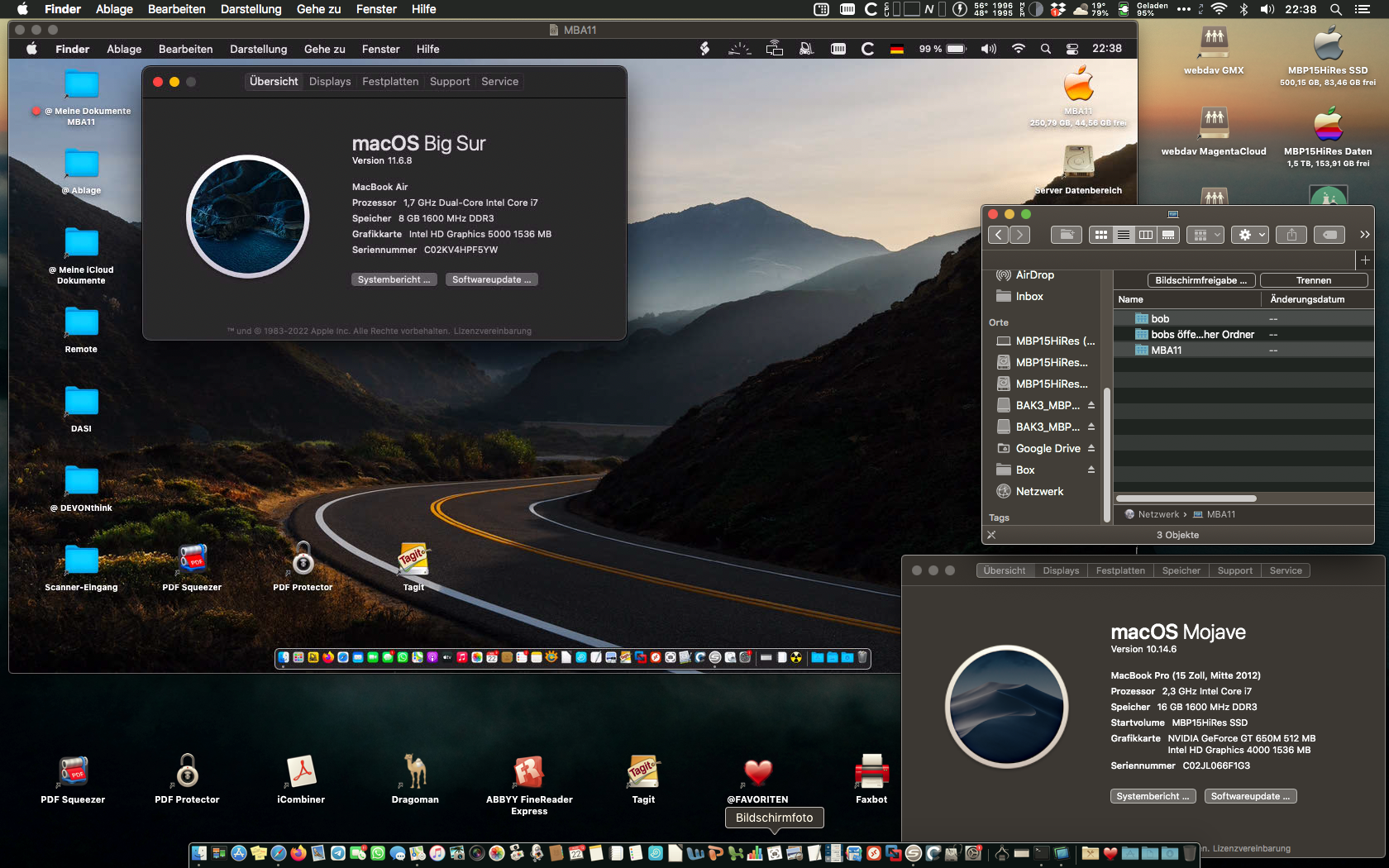Screen dimensions: 1389x868
Task: Open Safari from the bottom Dock
Action: [x=279, y=853]
